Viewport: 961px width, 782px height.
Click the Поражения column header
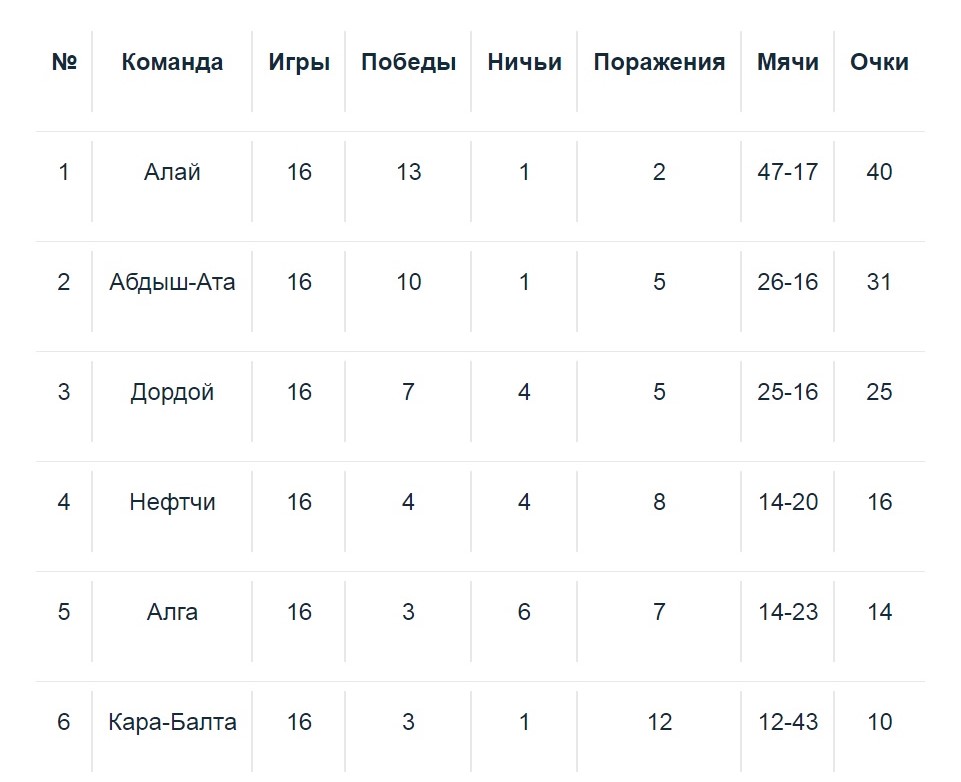[x=659, y=62]
